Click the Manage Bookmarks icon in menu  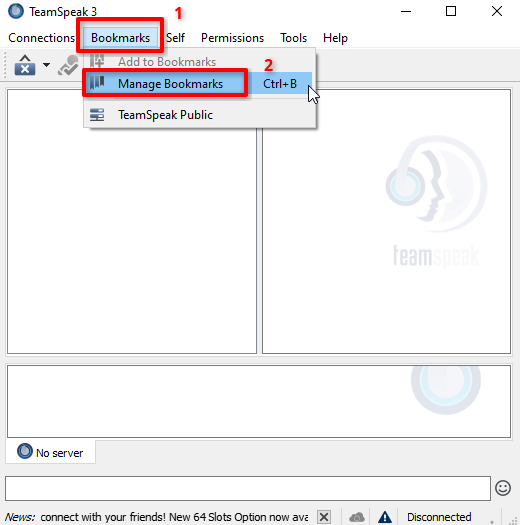tap(97, 83)
